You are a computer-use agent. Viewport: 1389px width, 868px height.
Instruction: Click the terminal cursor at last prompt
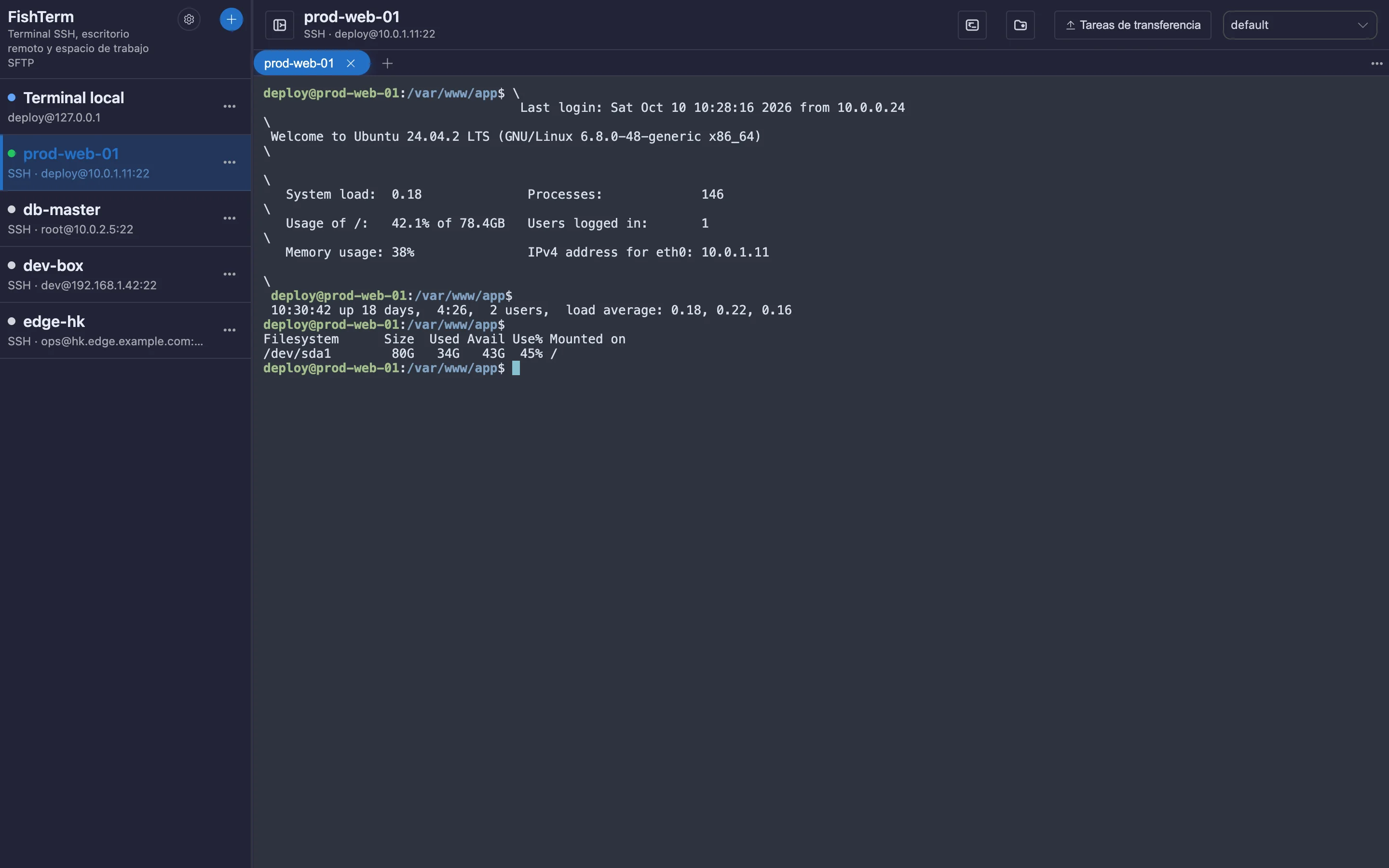tap(516, 368)
